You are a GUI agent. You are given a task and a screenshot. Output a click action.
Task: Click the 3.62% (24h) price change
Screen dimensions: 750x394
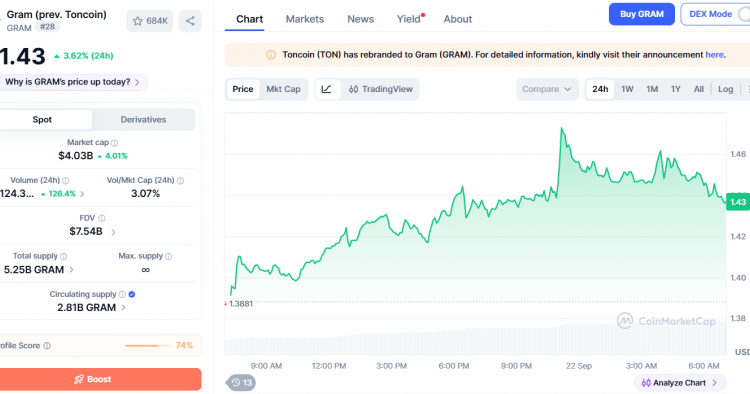(84, 56)
